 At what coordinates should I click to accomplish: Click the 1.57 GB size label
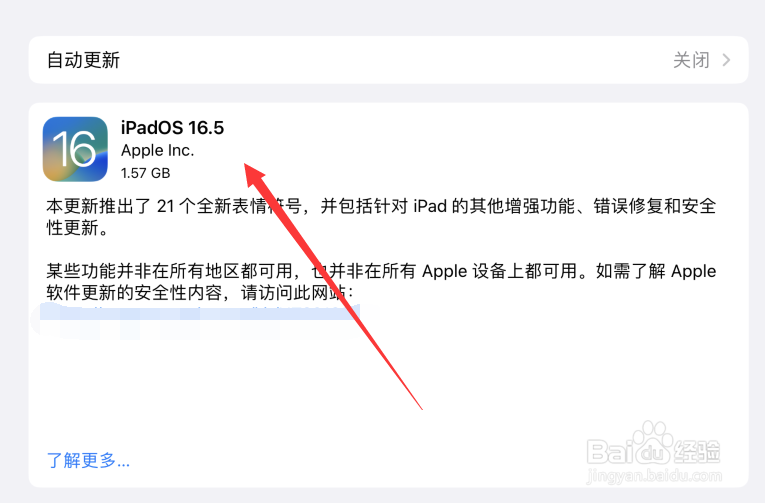145,173
